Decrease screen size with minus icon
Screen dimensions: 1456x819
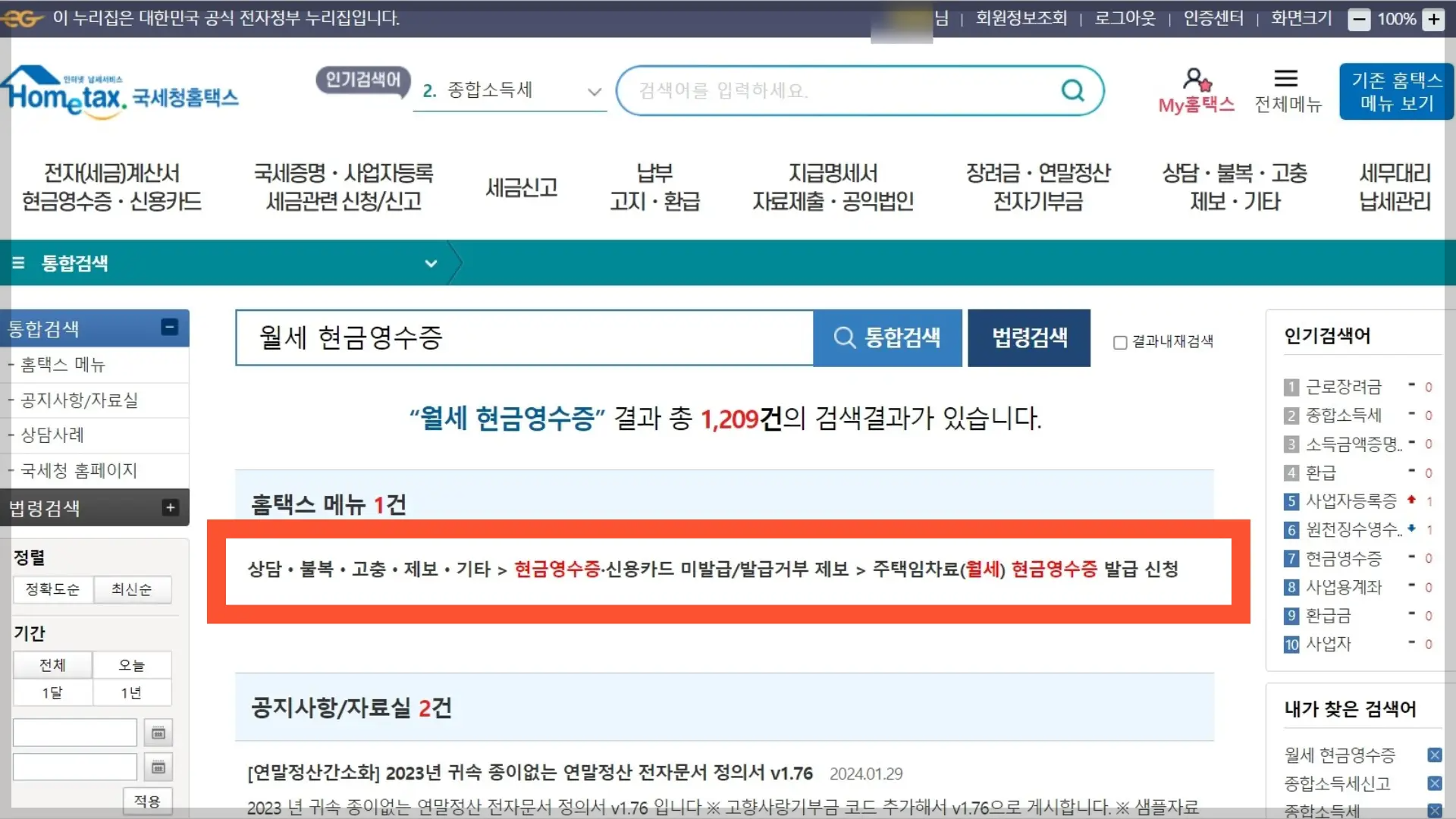pos(1359,20)
